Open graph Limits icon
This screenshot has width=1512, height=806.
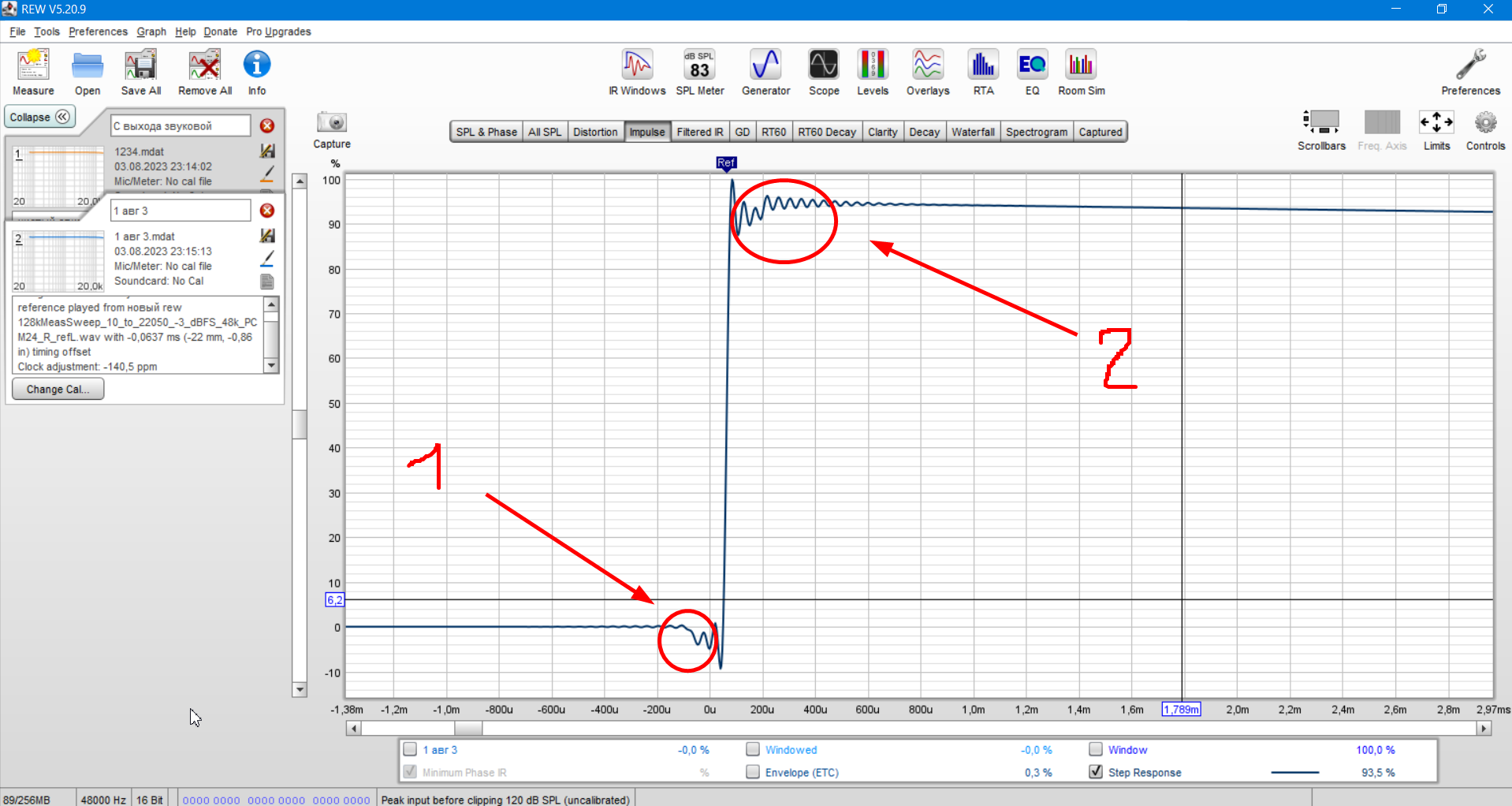click(x=1436, y=122)
